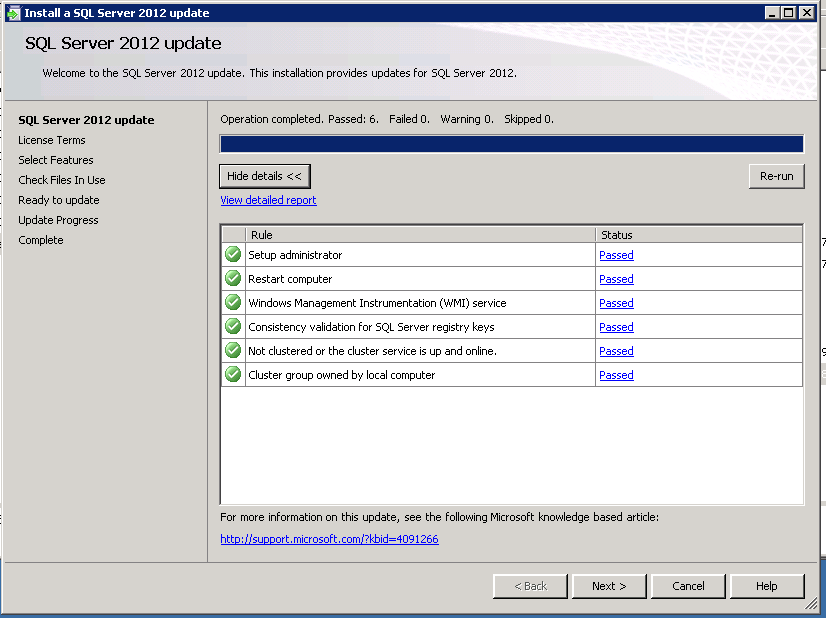
Task: Select the Select Features step
Action: (x=56, y=160)
